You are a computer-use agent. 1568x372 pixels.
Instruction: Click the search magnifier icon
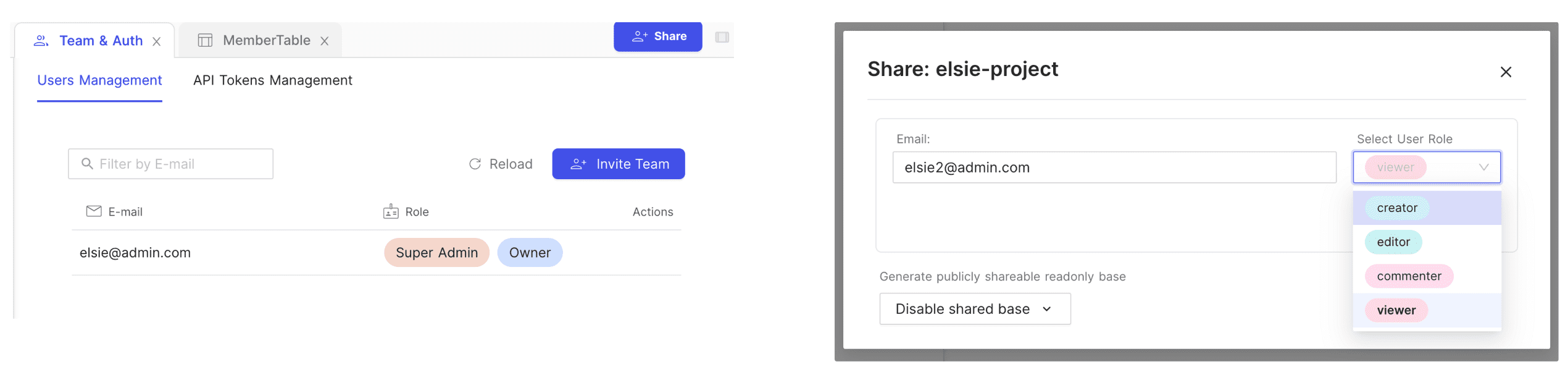click(87, 164)
